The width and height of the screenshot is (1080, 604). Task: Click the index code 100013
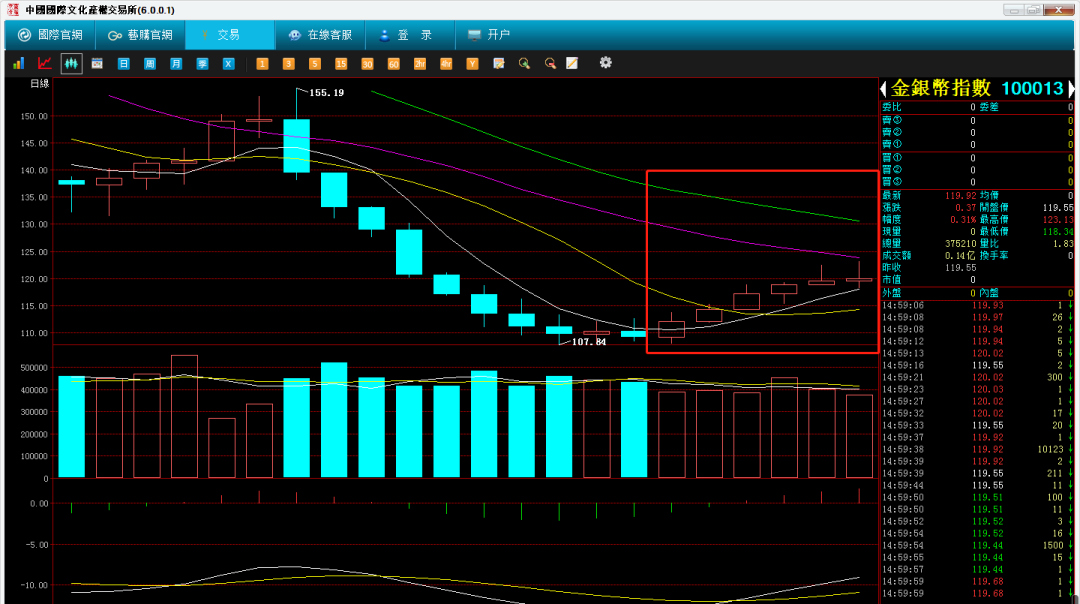pyautogui.click(x=1032, y=88)
